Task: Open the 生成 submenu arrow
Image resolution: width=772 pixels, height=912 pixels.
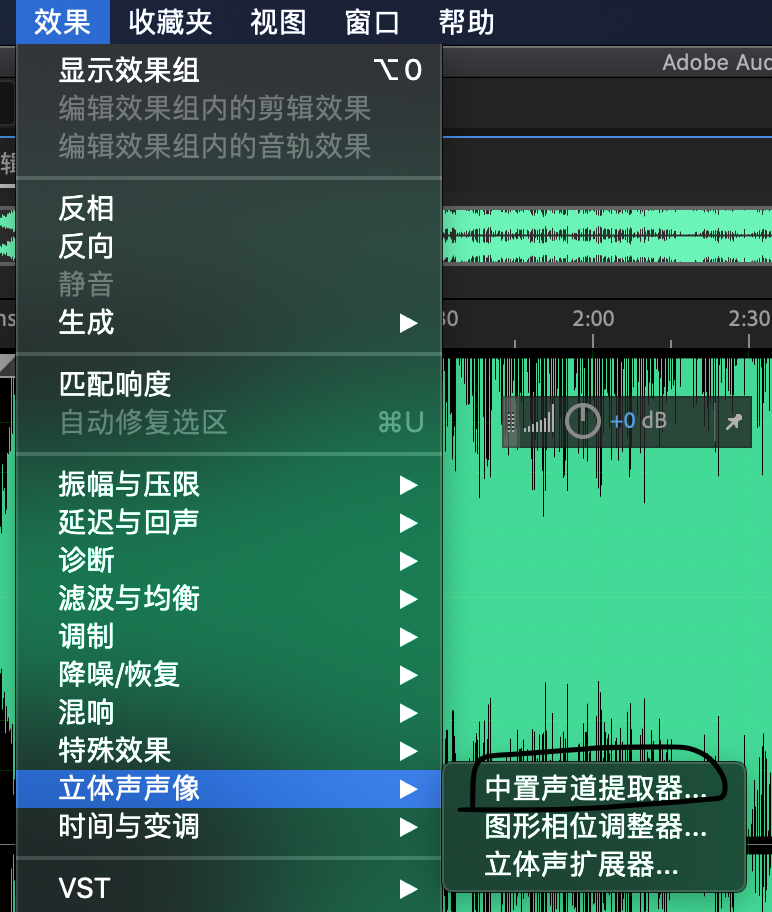Action: pyautogui.click(x=407, y=323)
